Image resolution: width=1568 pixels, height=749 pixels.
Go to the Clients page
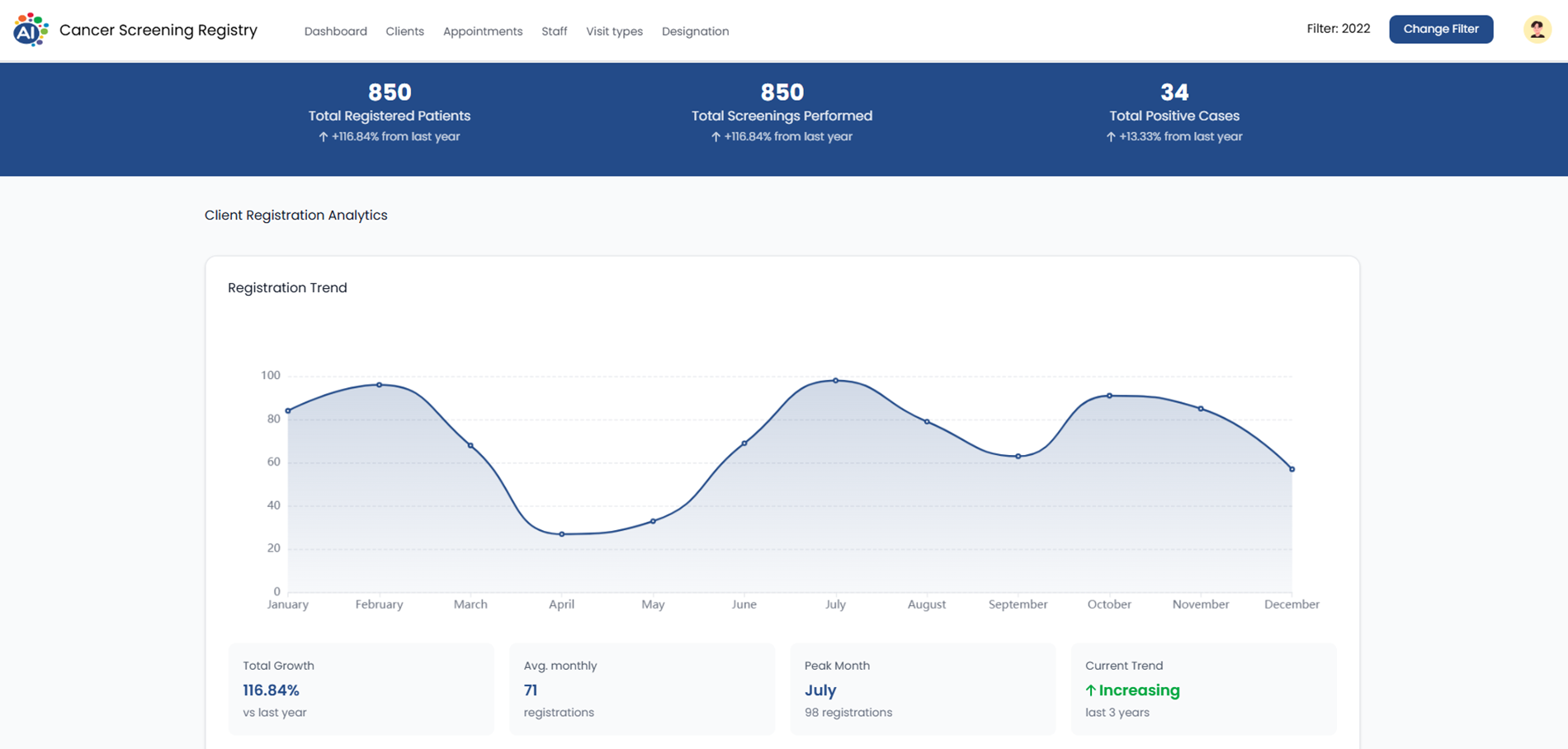point(404,31)
